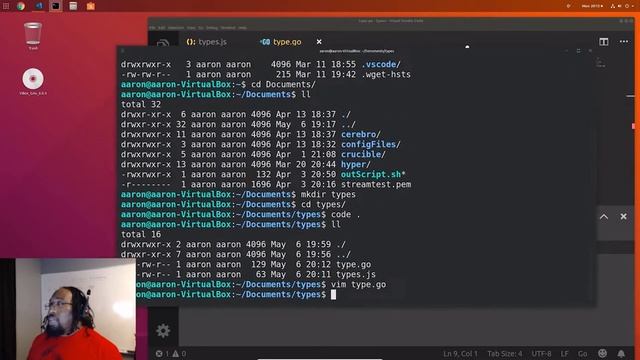This screenshot has height=360, width=640.
Task: Click type.go in the ll listing
Action: (353, 264)
